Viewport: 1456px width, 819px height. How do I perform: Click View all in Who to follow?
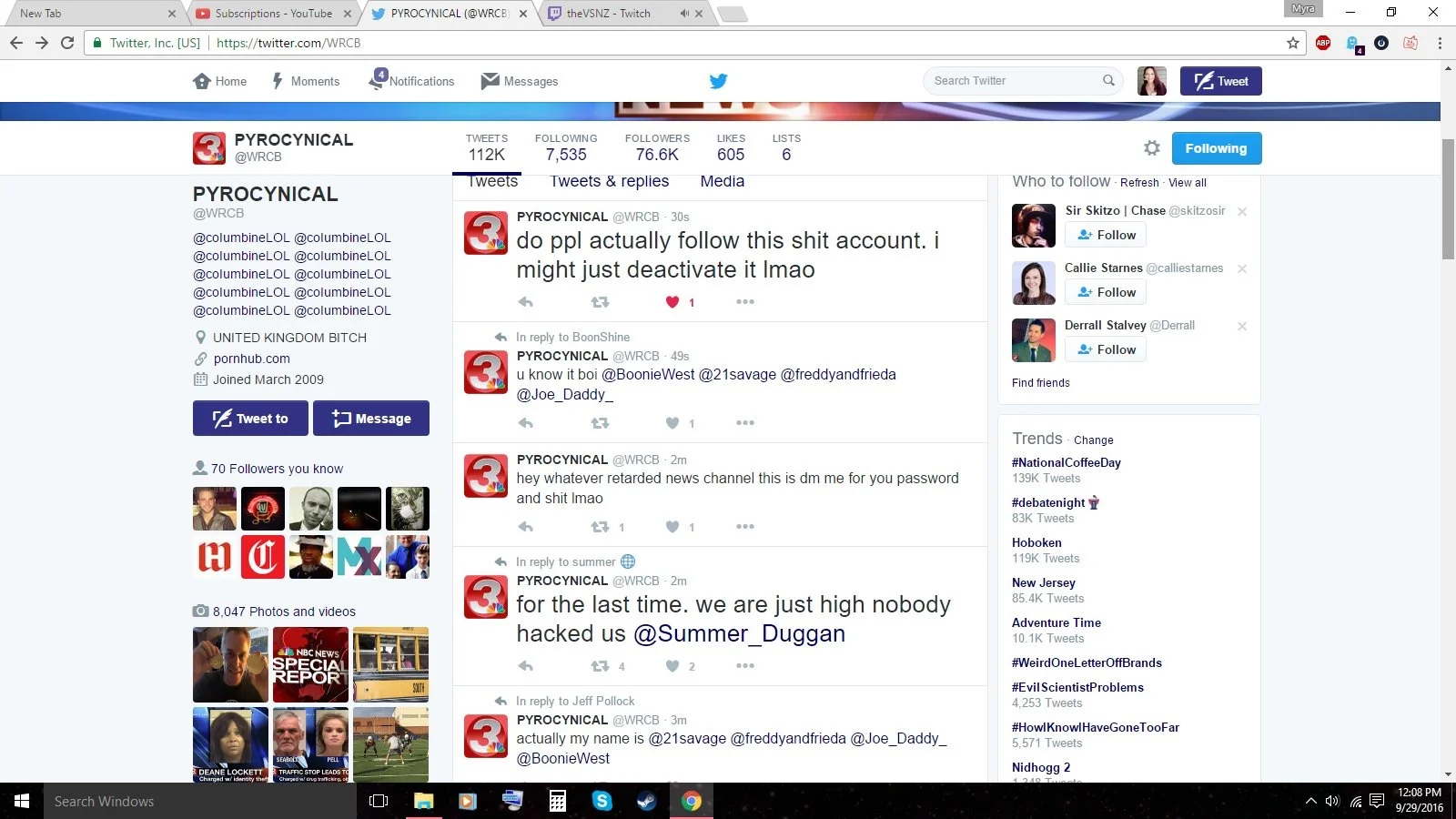pos(1188,183)
